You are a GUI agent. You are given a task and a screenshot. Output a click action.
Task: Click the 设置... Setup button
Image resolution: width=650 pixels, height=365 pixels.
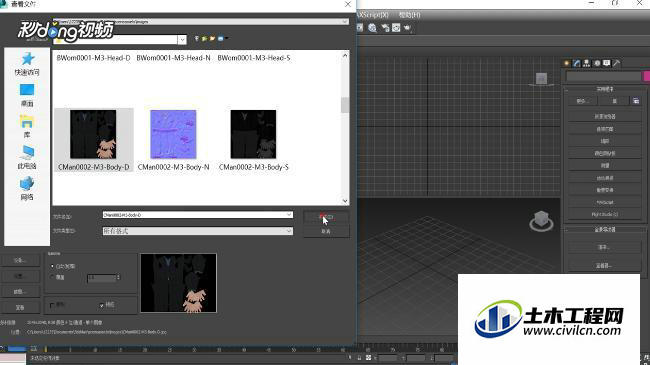[20, 276]
